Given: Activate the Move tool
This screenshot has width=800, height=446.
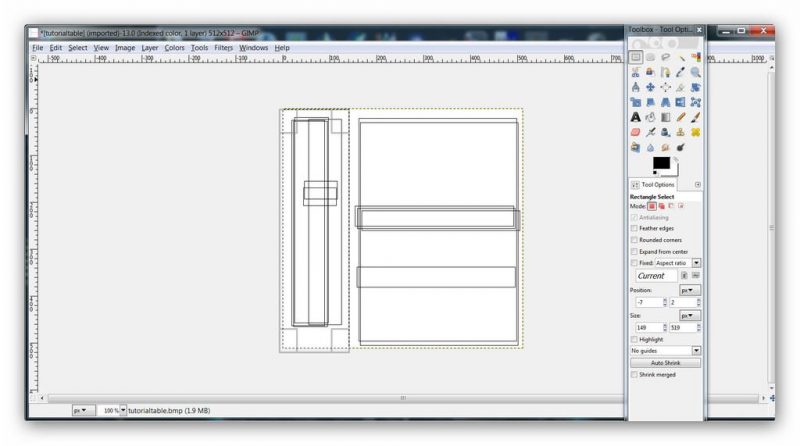Looking at the screenshot, I should (x=650, y=88).
